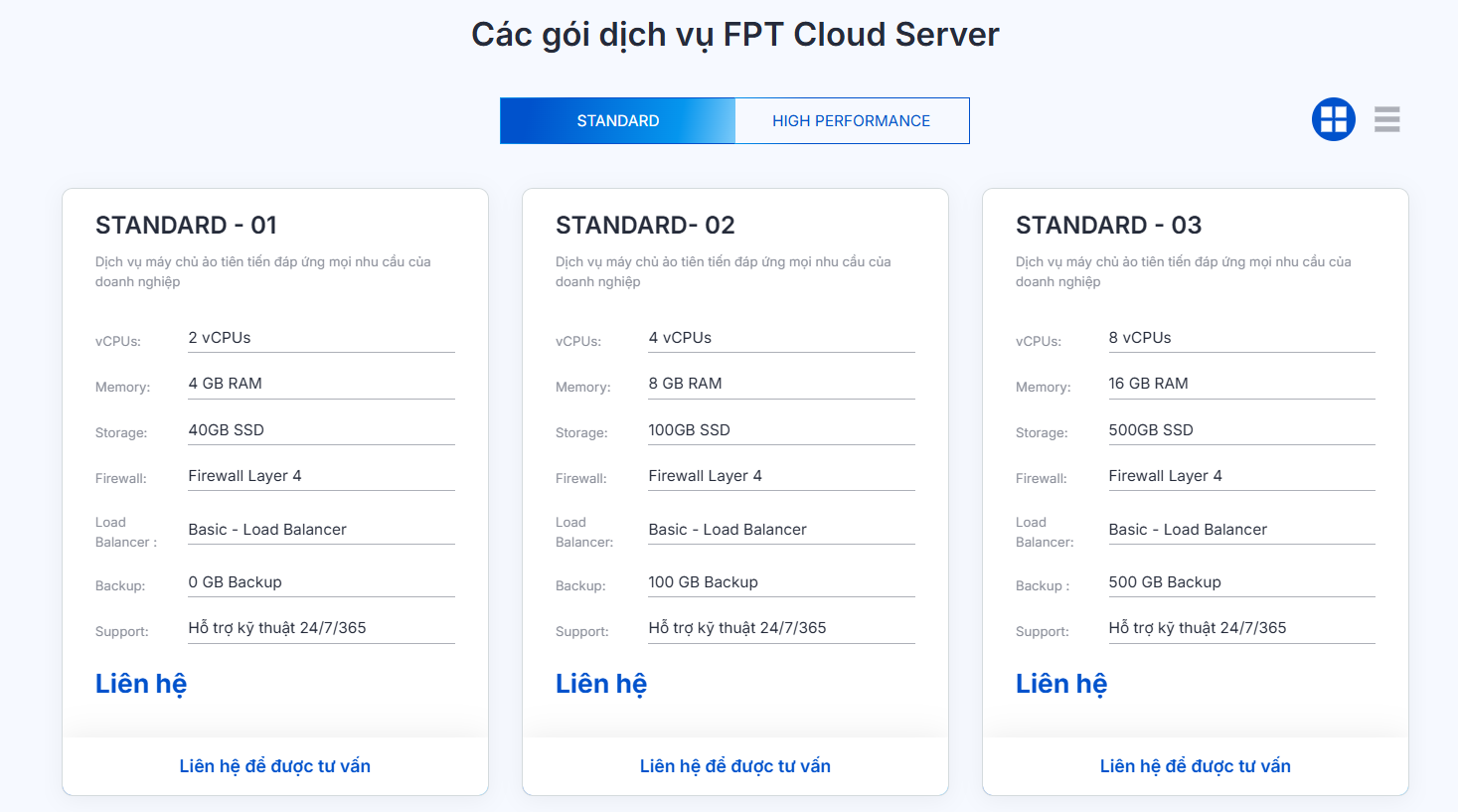The height and width of the screenshot is (812, 1458).
Task: Click Liên hệ on STANDARD - 01 card
Action: pos(141,683)
